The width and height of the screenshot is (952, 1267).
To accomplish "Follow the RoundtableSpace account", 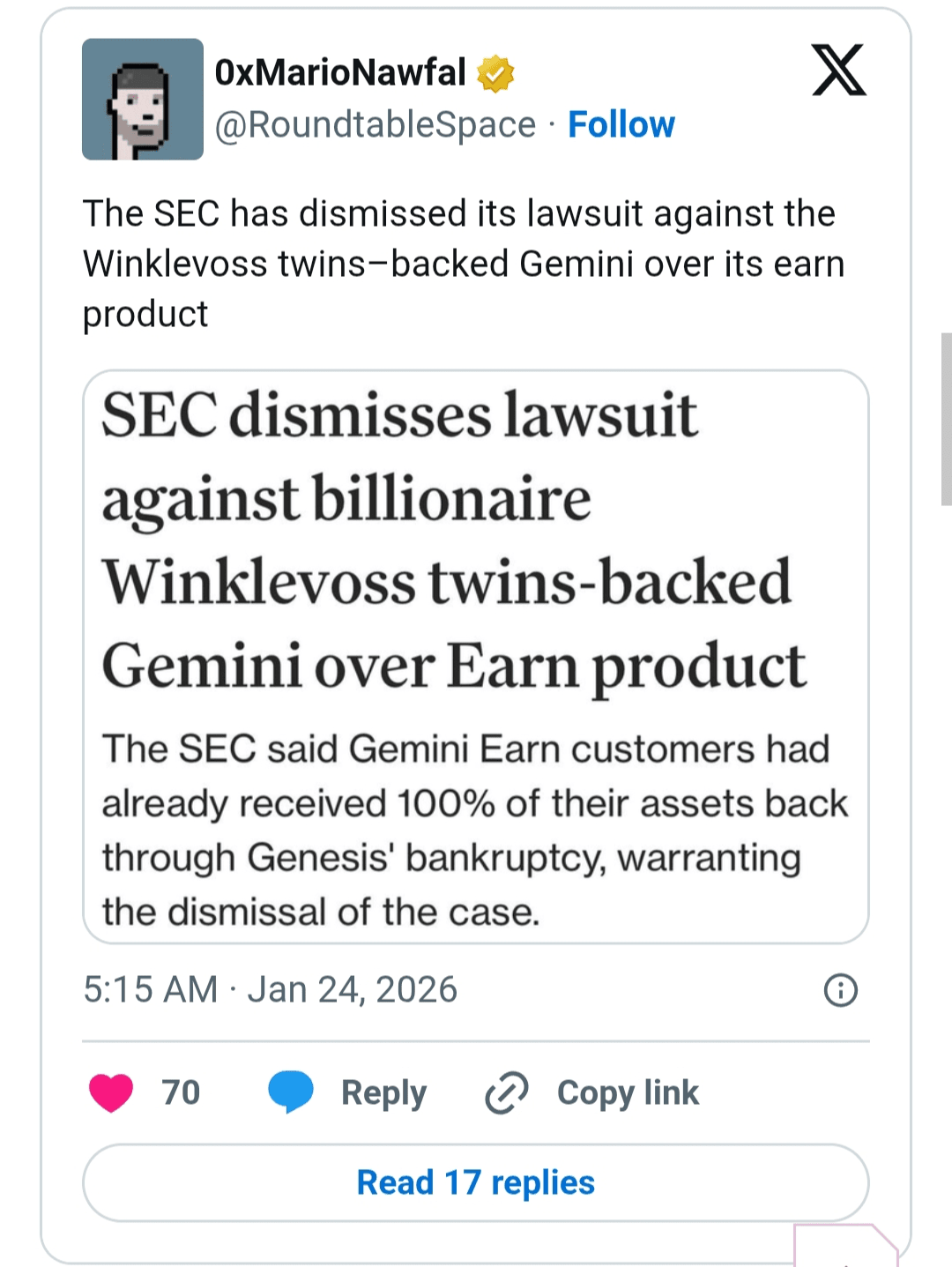I will 621,124.
